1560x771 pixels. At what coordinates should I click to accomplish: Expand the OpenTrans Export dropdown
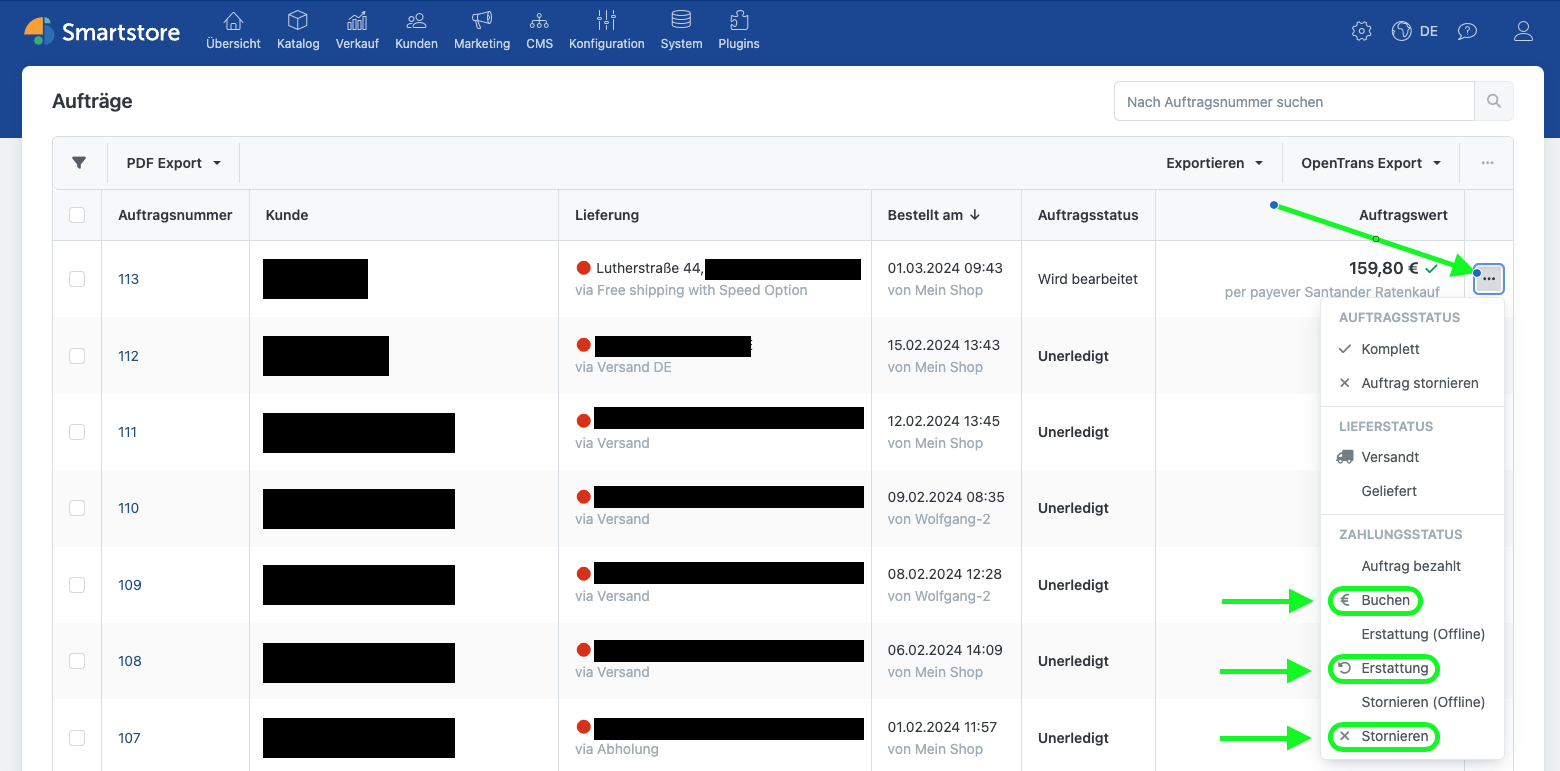click(x=1371, y=163)
